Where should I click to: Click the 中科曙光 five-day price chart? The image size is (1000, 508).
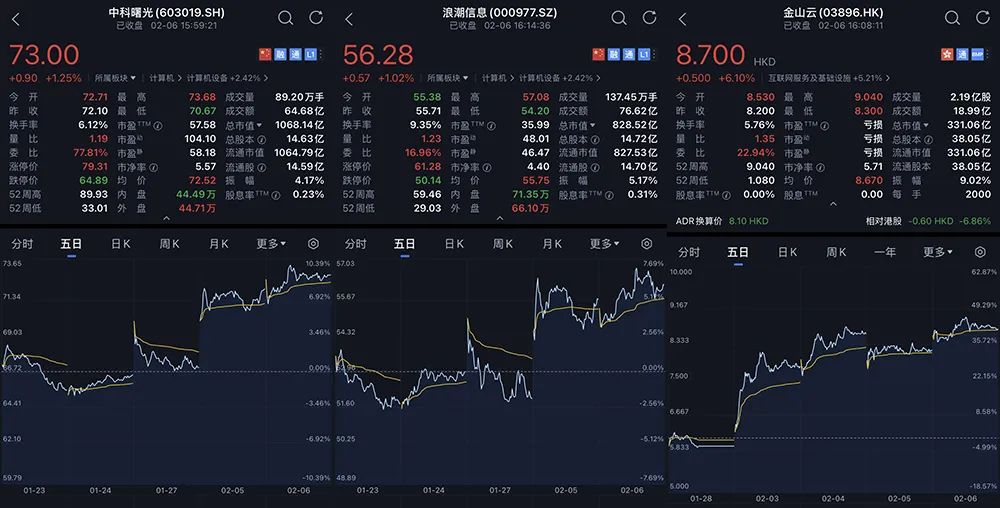(166, 373)
